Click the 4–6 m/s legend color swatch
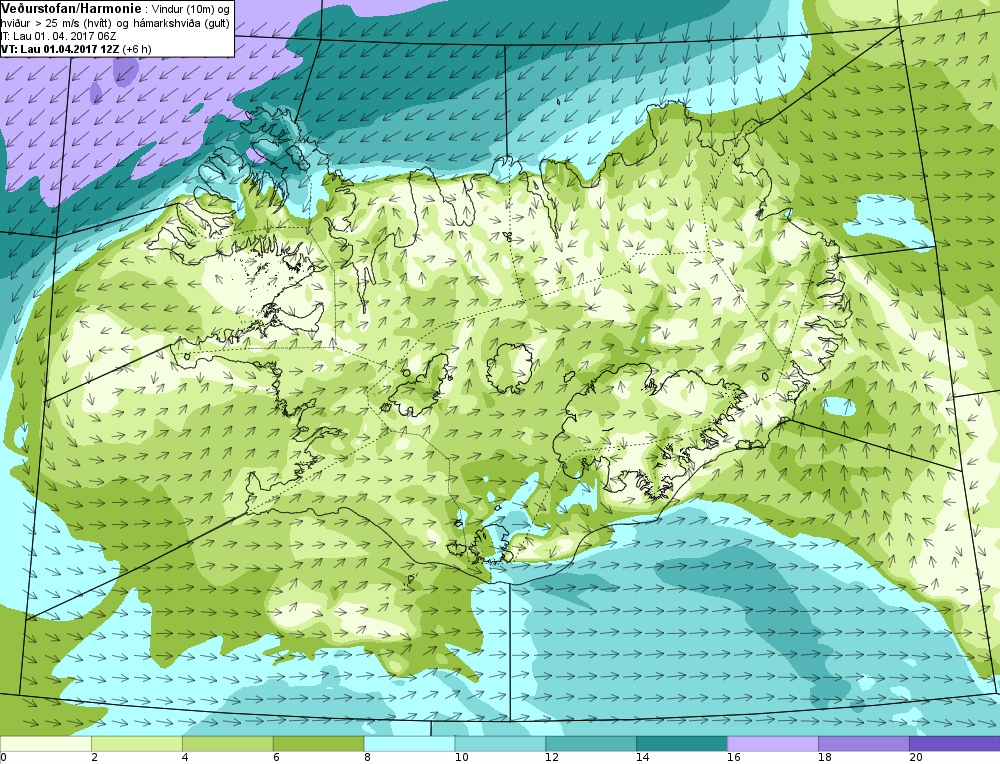 [228, 744]
